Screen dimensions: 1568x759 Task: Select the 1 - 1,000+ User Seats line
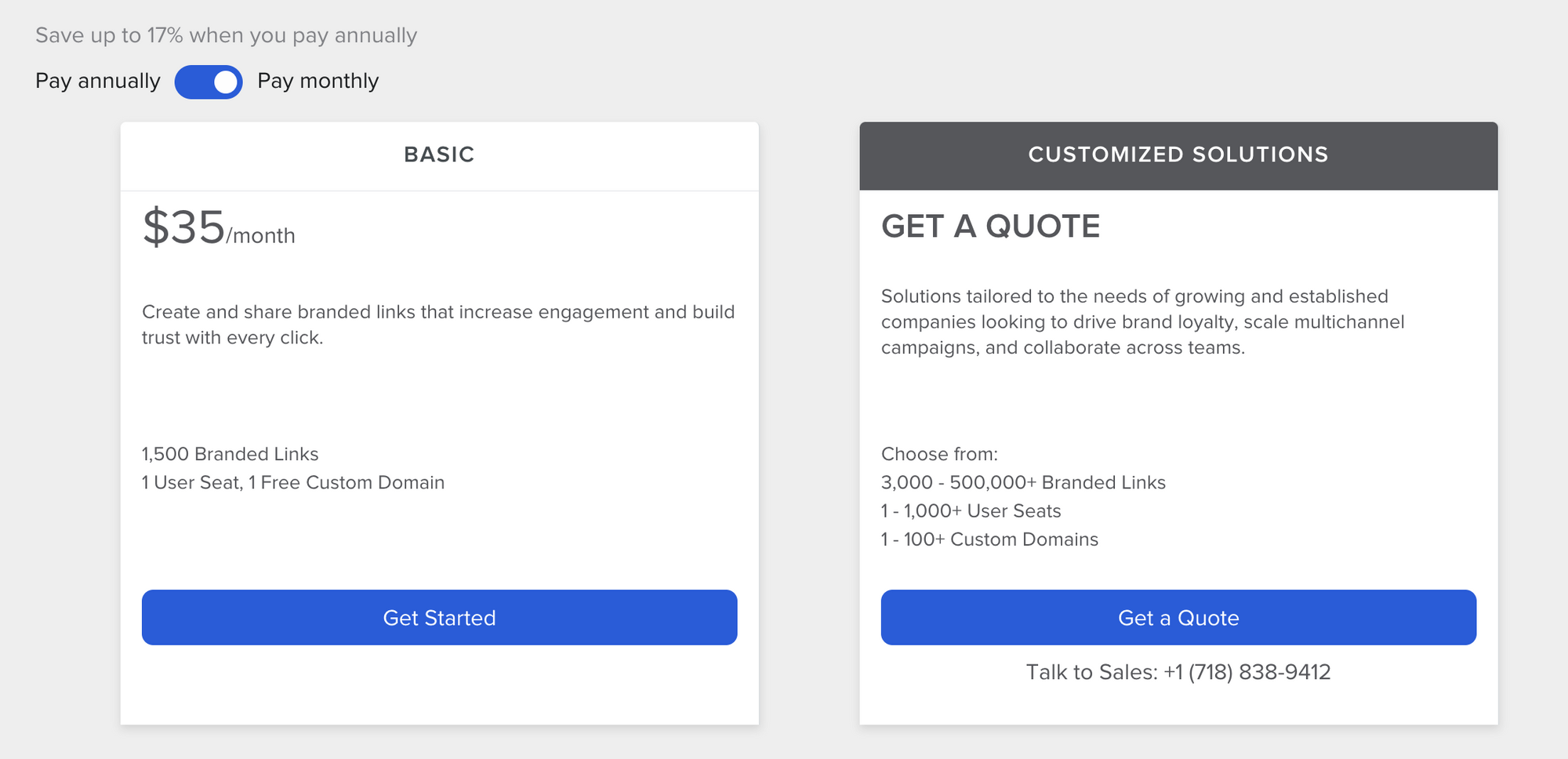(x=971, y=510)
